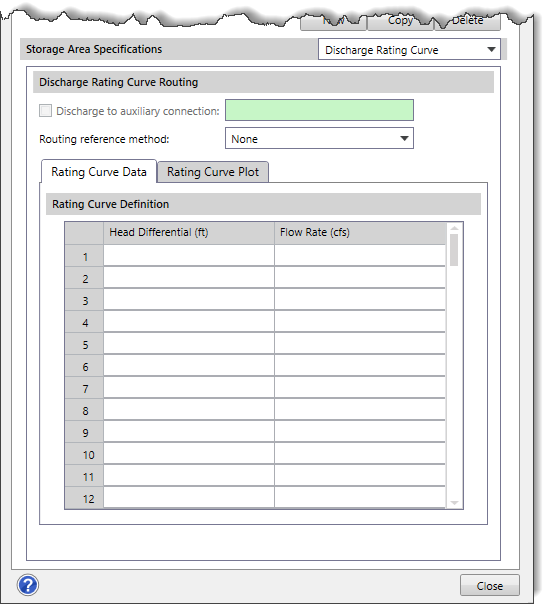Select Flow Rate cell in row 7
Screen dimensions: 549x604
point(360,387)
